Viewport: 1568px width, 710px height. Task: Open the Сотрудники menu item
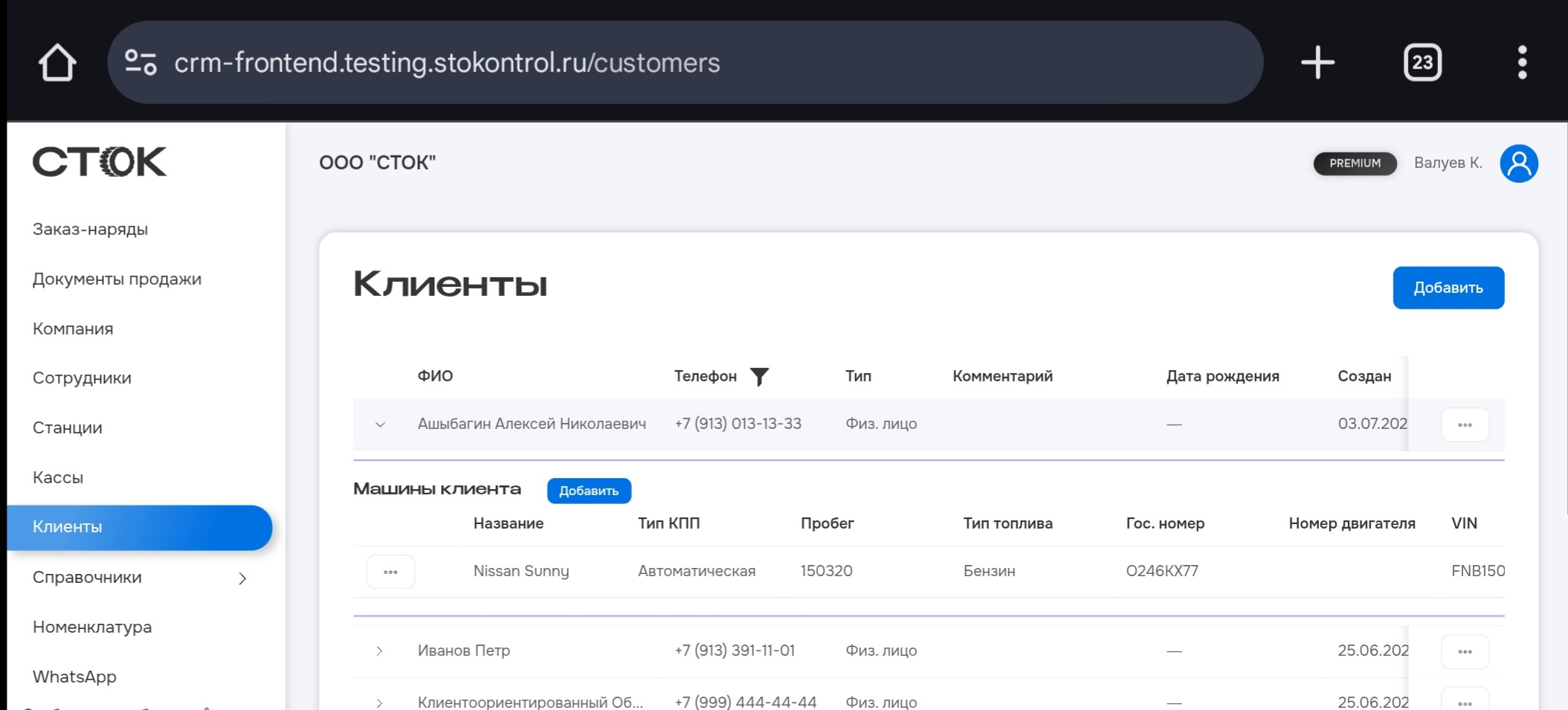[x=82, y=378]
